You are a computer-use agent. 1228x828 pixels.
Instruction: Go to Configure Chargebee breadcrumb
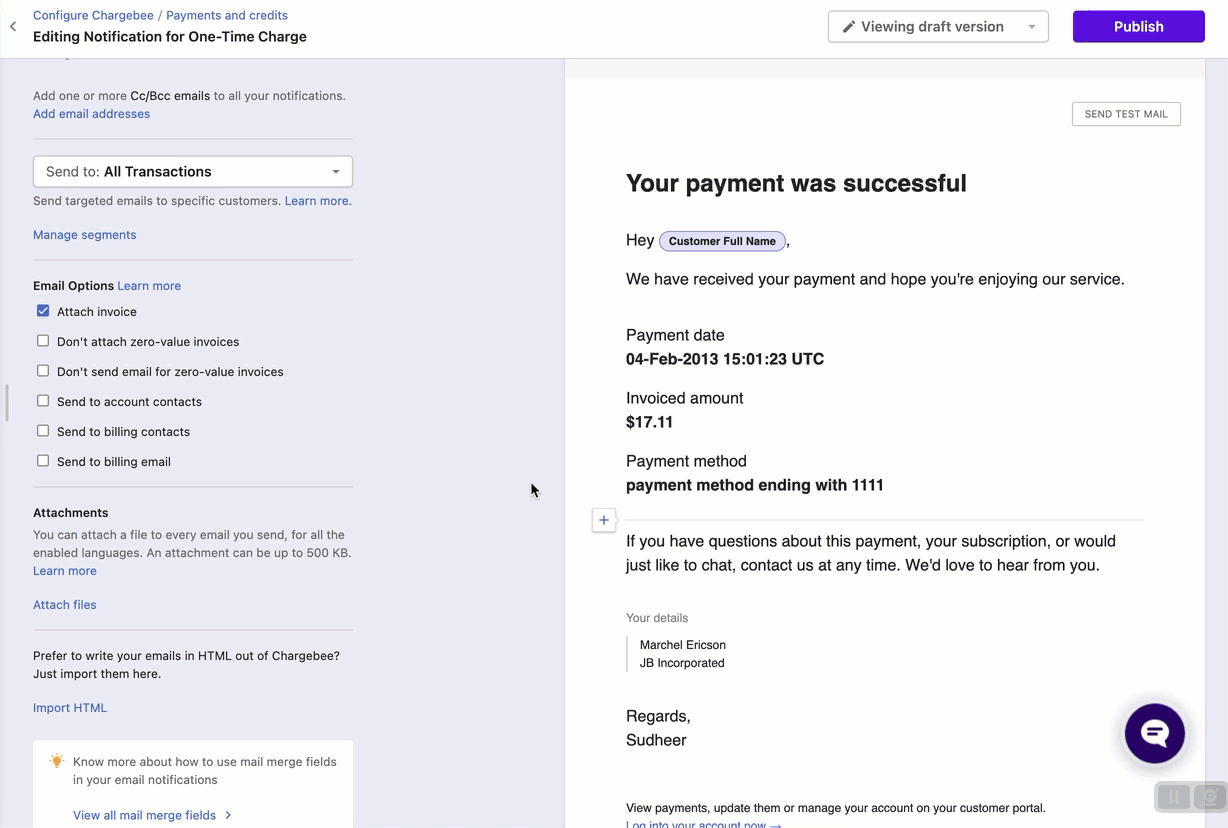tap(93, 15)
